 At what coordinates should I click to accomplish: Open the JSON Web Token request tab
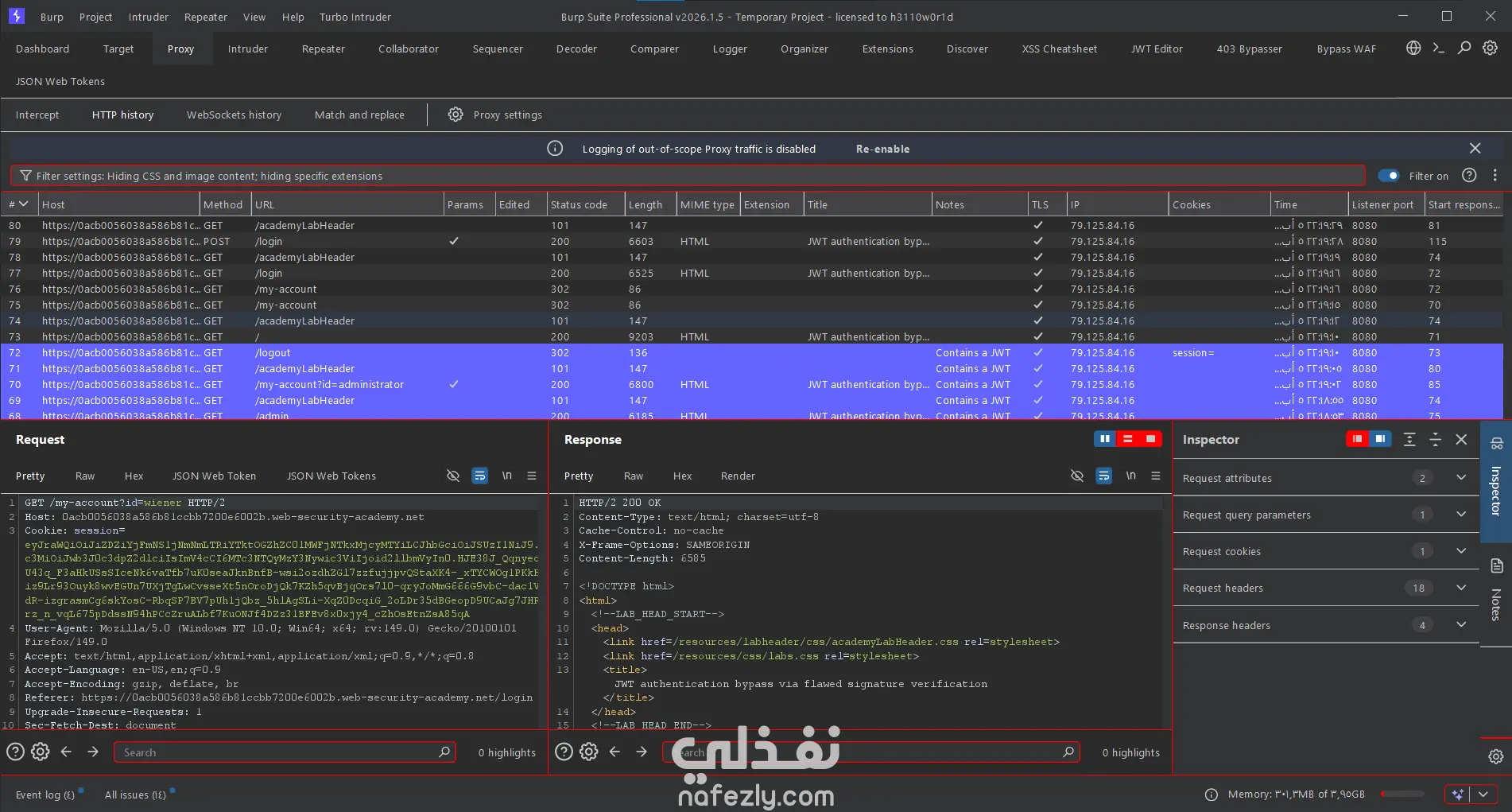coord(214,476)
